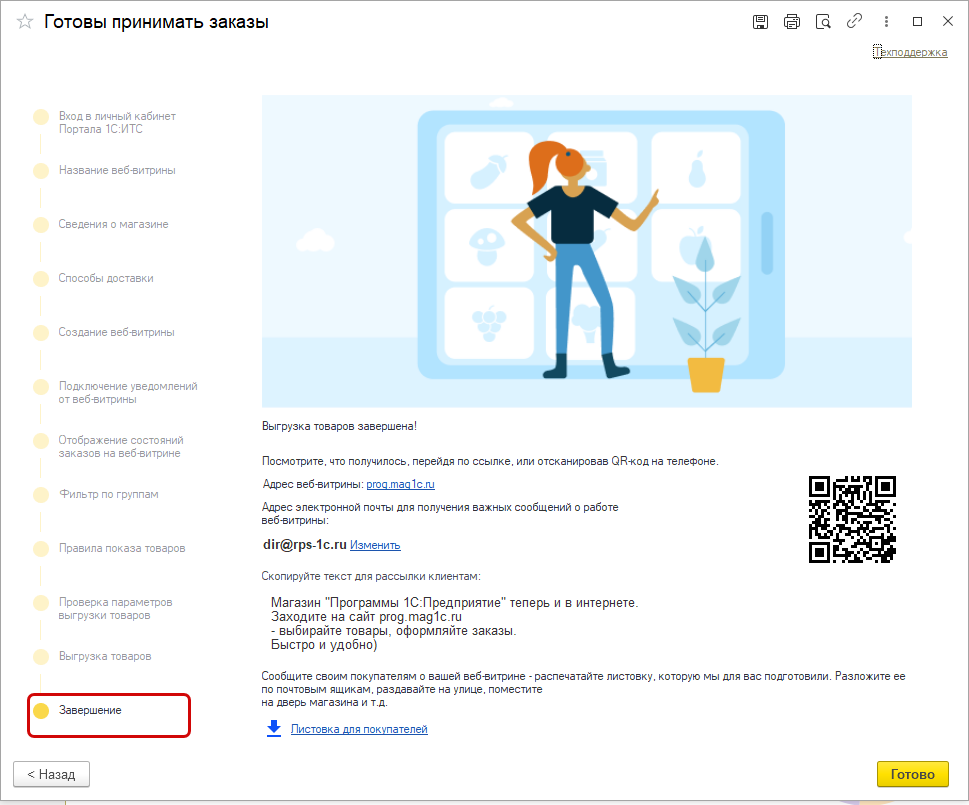Image resolution: width=969 pixels, height=805 pixels.
Task: Open the three-dot more options menu
Action: [x=886, y=21]
